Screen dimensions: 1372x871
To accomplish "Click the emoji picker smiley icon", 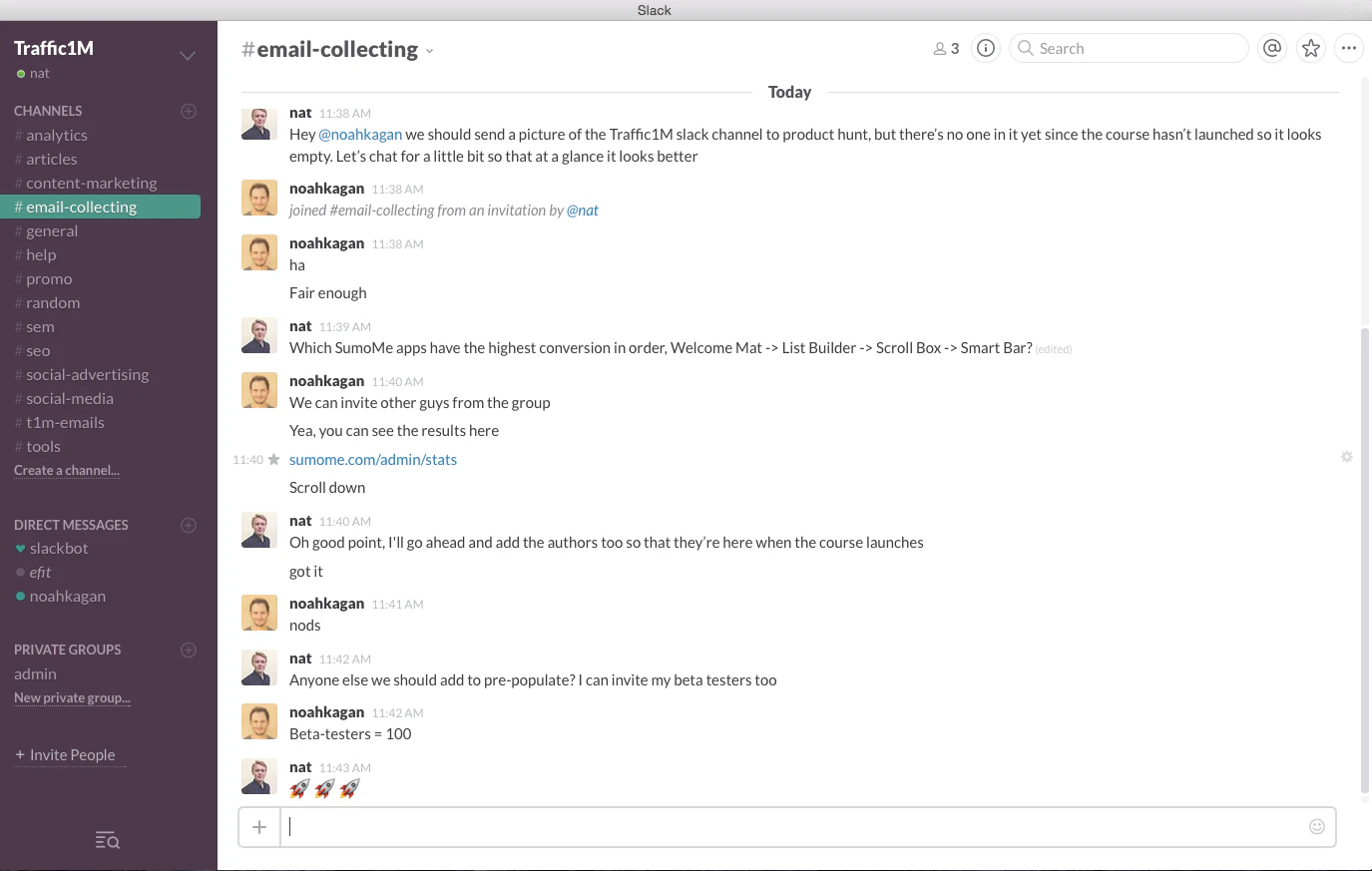I will pyautogui.click(x=1317, y=826).
